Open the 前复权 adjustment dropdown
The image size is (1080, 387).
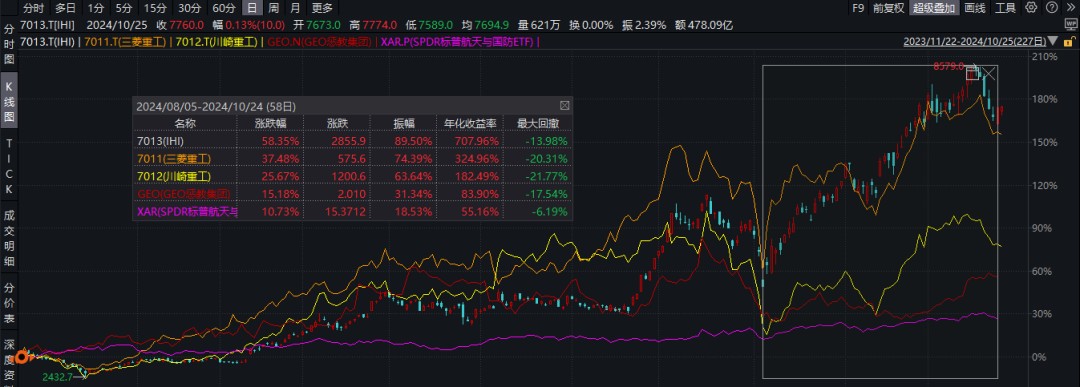point(888,8)
